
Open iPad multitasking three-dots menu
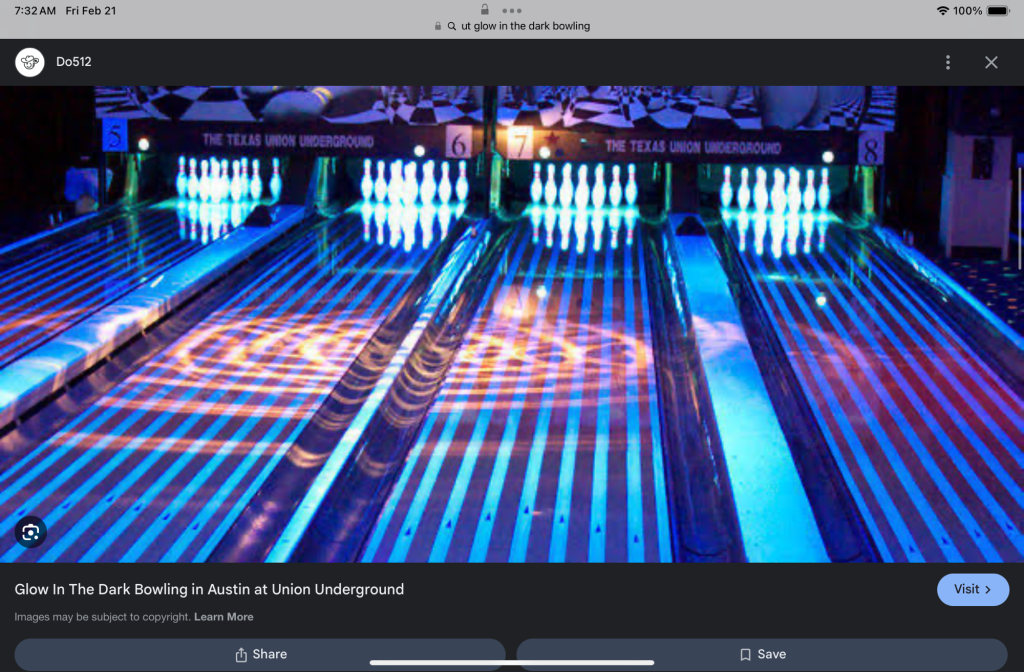pyautogui.click(x=512, y=10)
